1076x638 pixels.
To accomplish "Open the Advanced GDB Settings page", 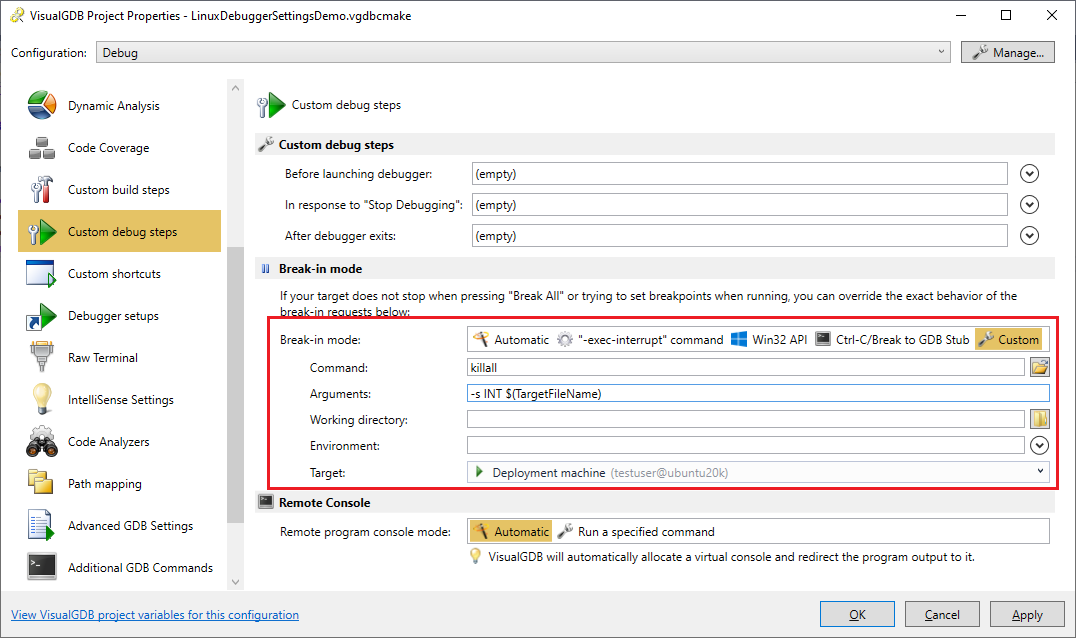I will coord(119,525).
